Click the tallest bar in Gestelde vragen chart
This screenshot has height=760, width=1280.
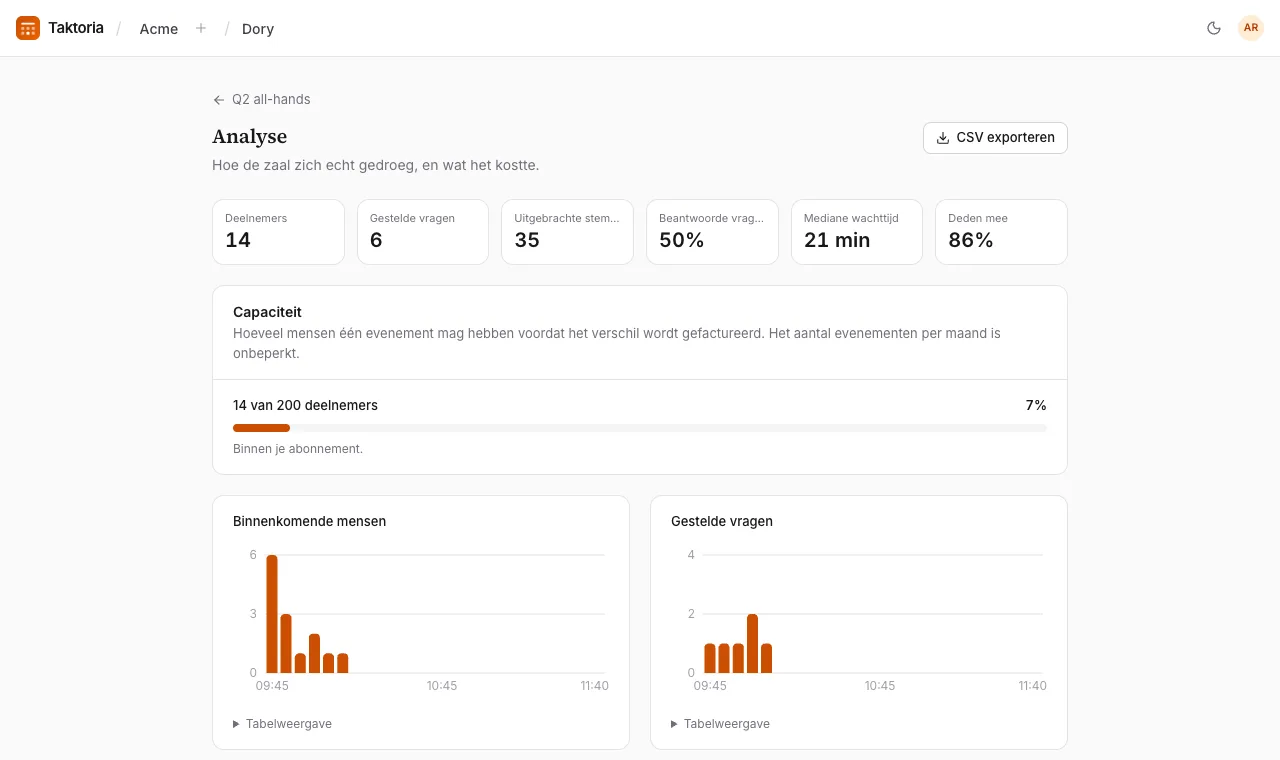(x=752, y=643)
